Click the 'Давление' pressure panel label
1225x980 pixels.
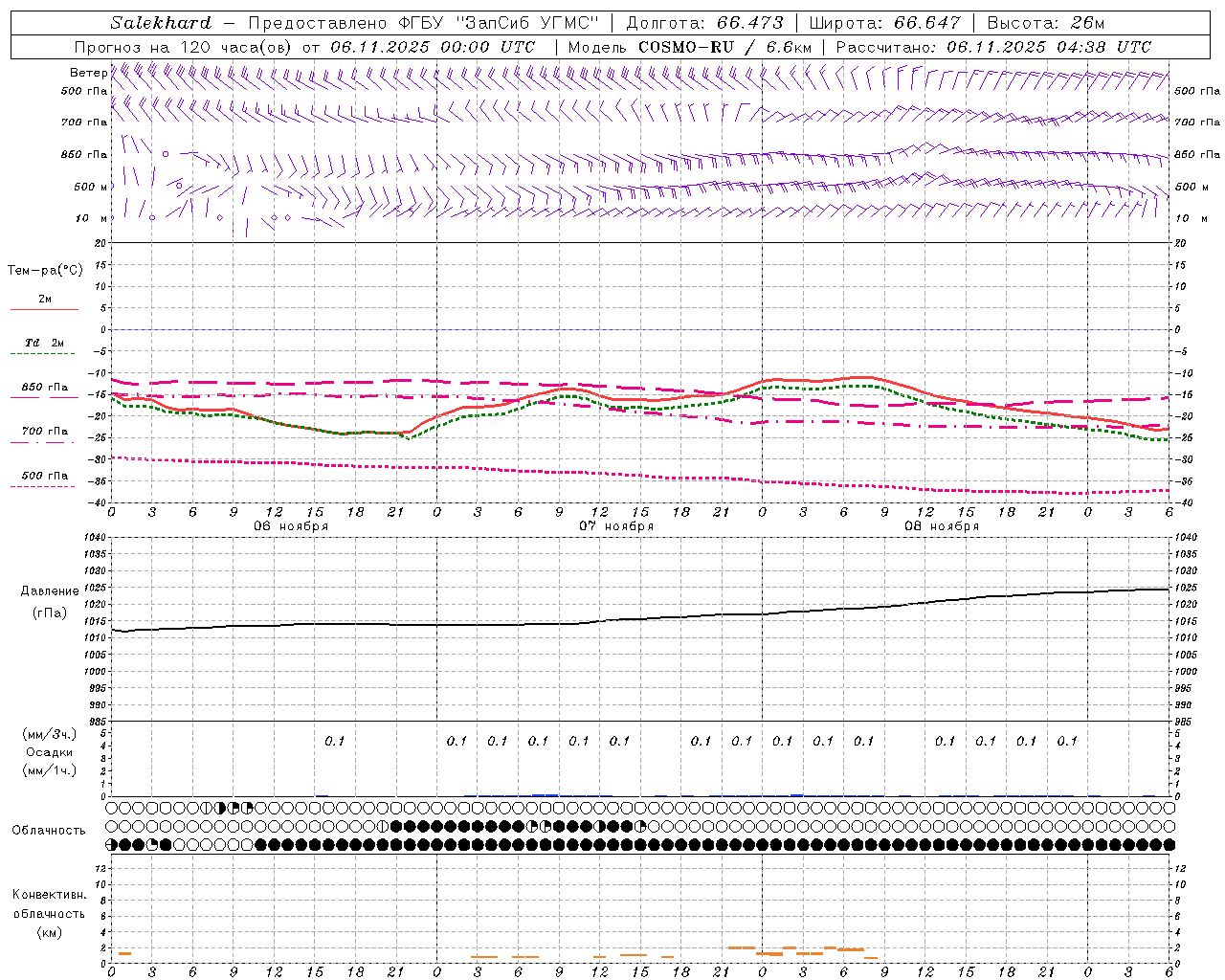[50, 590]
